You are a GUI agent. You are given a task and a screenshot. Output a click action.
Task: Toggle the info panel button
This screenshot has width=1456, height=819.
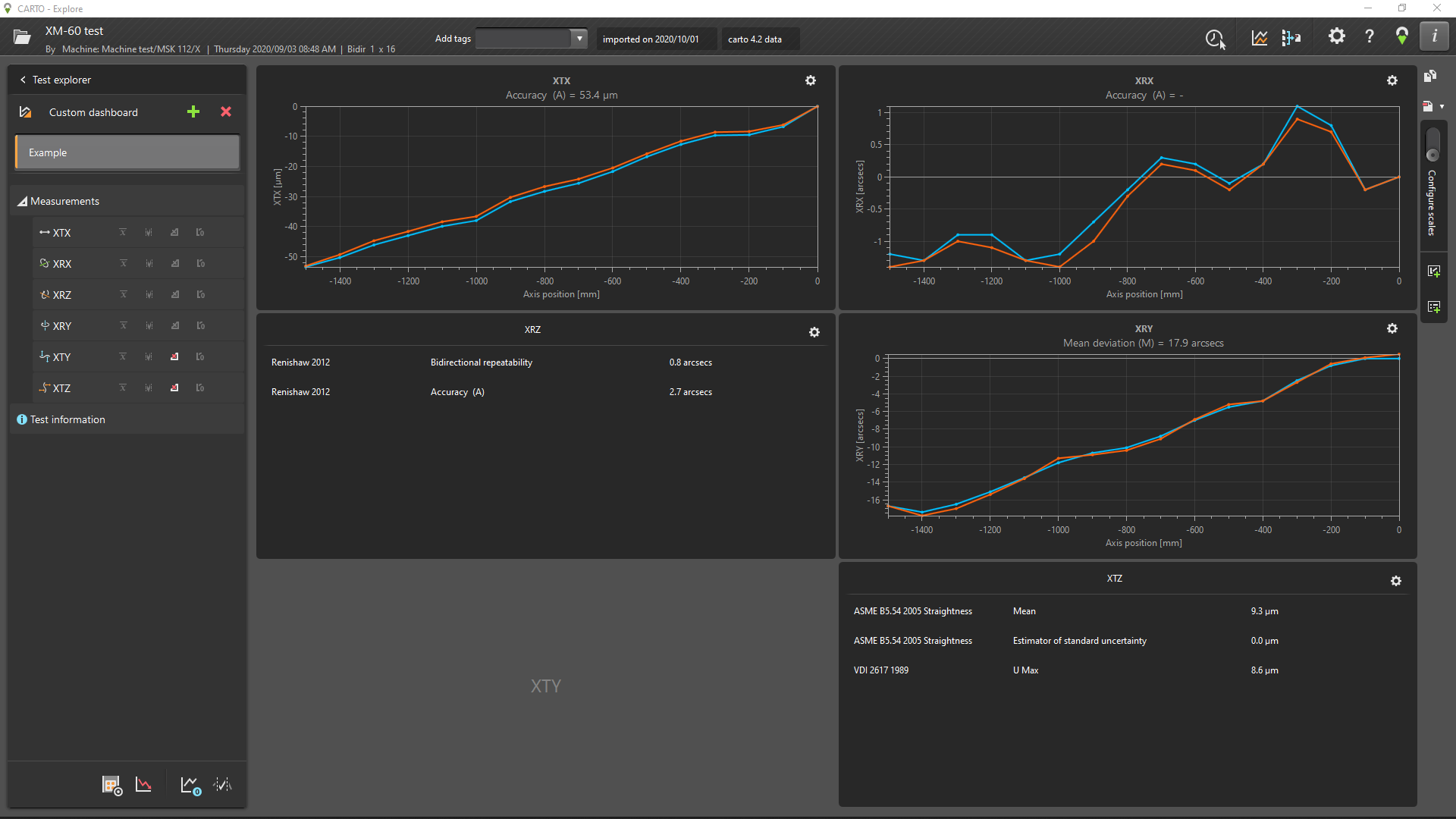coord(1434,36)
